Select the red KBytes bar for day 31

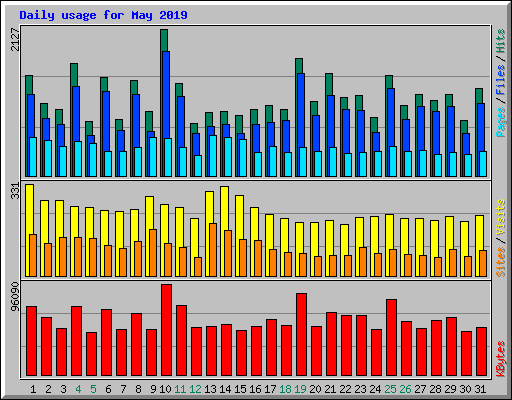(x=481, y=352)
